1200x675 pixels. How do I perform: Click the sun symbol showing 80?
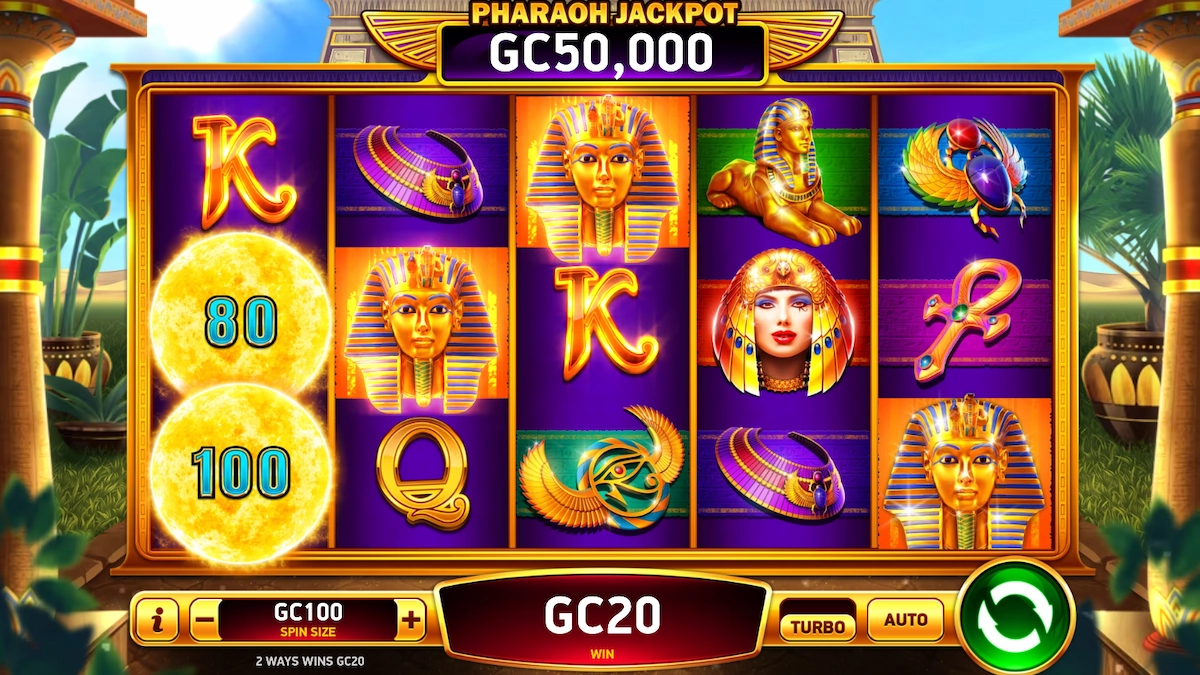point(240,319)
